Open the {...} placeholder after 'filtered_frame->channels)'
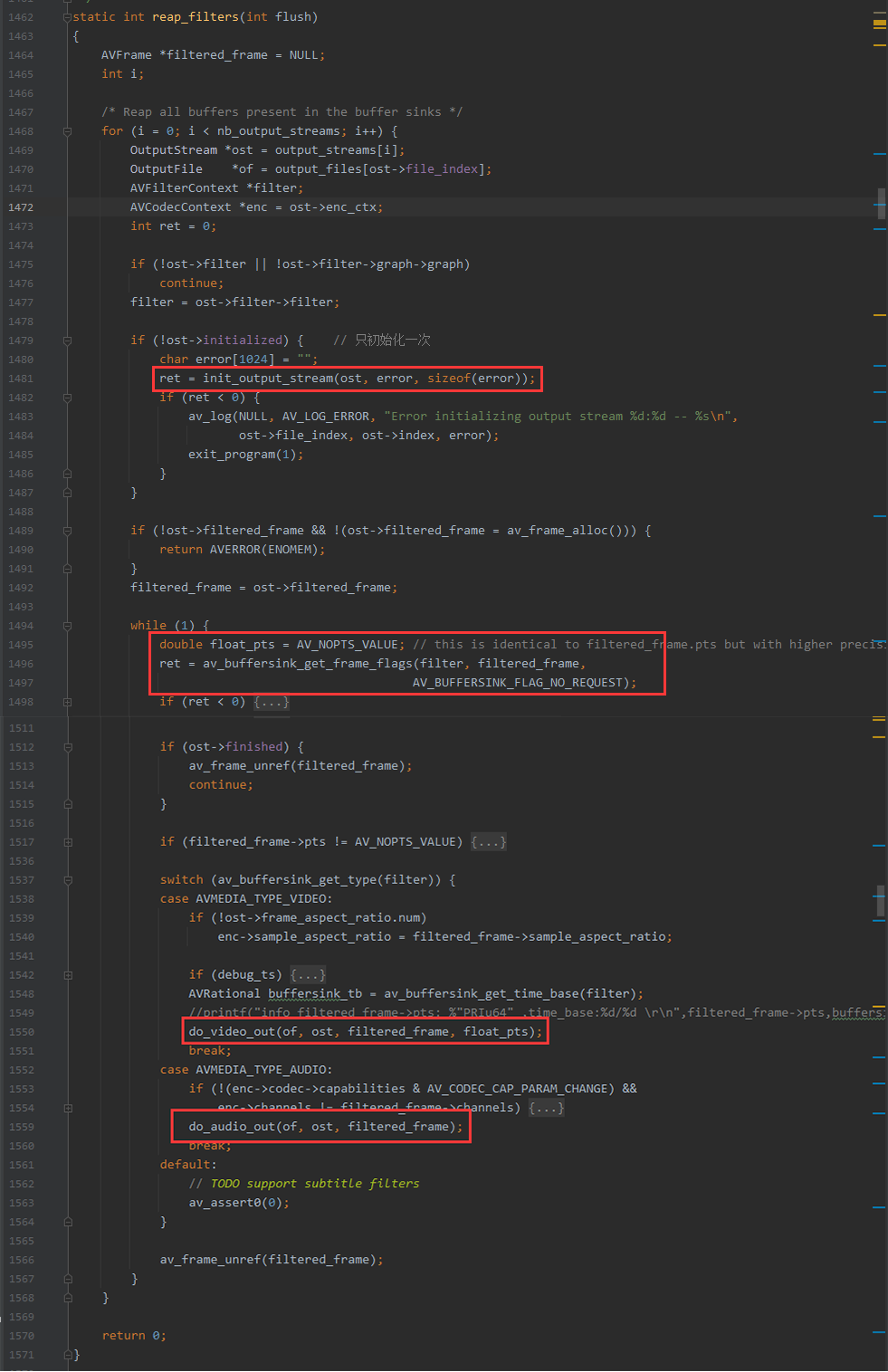This screenshot has height=1372, width=888. (547, 1108)
